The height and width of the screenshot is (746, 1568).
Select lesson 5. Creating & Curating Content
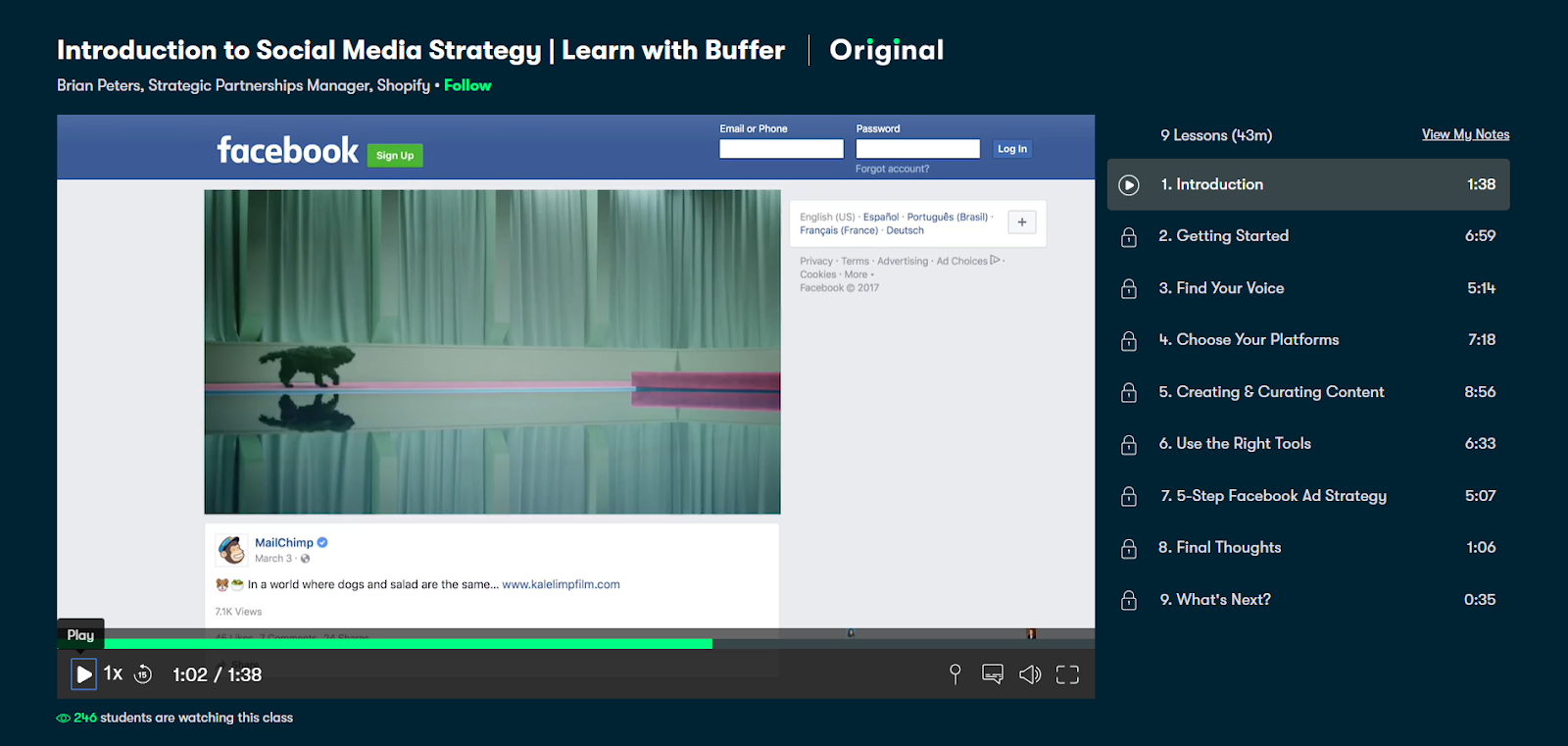[x=1308, y=392]
